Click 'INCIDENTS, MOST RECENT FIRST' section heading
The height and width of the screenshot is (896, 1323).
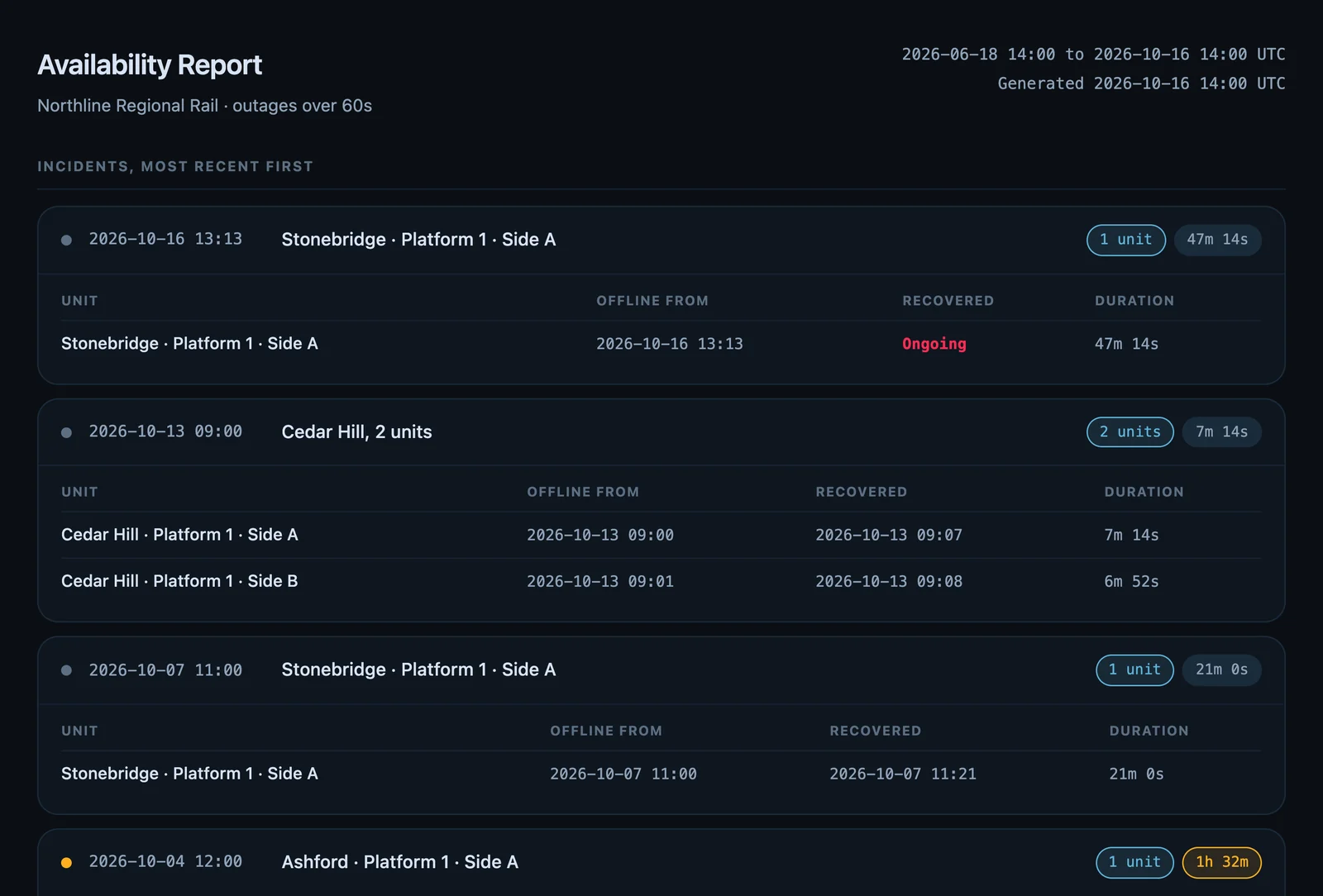(x=175, y=166)
